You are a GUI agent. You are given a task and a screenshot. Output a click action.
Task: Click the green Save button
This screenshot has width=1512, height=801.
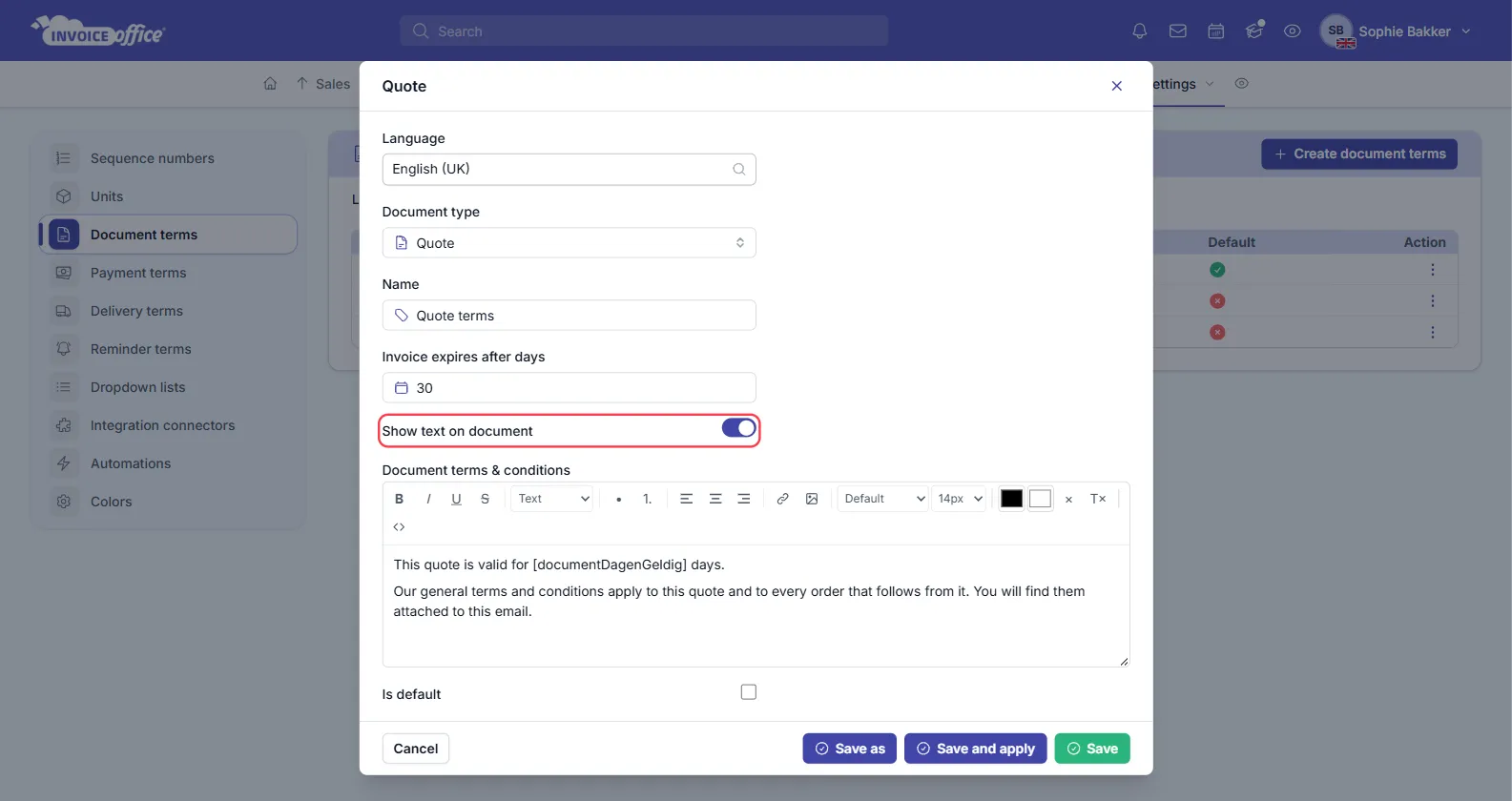1092,749
